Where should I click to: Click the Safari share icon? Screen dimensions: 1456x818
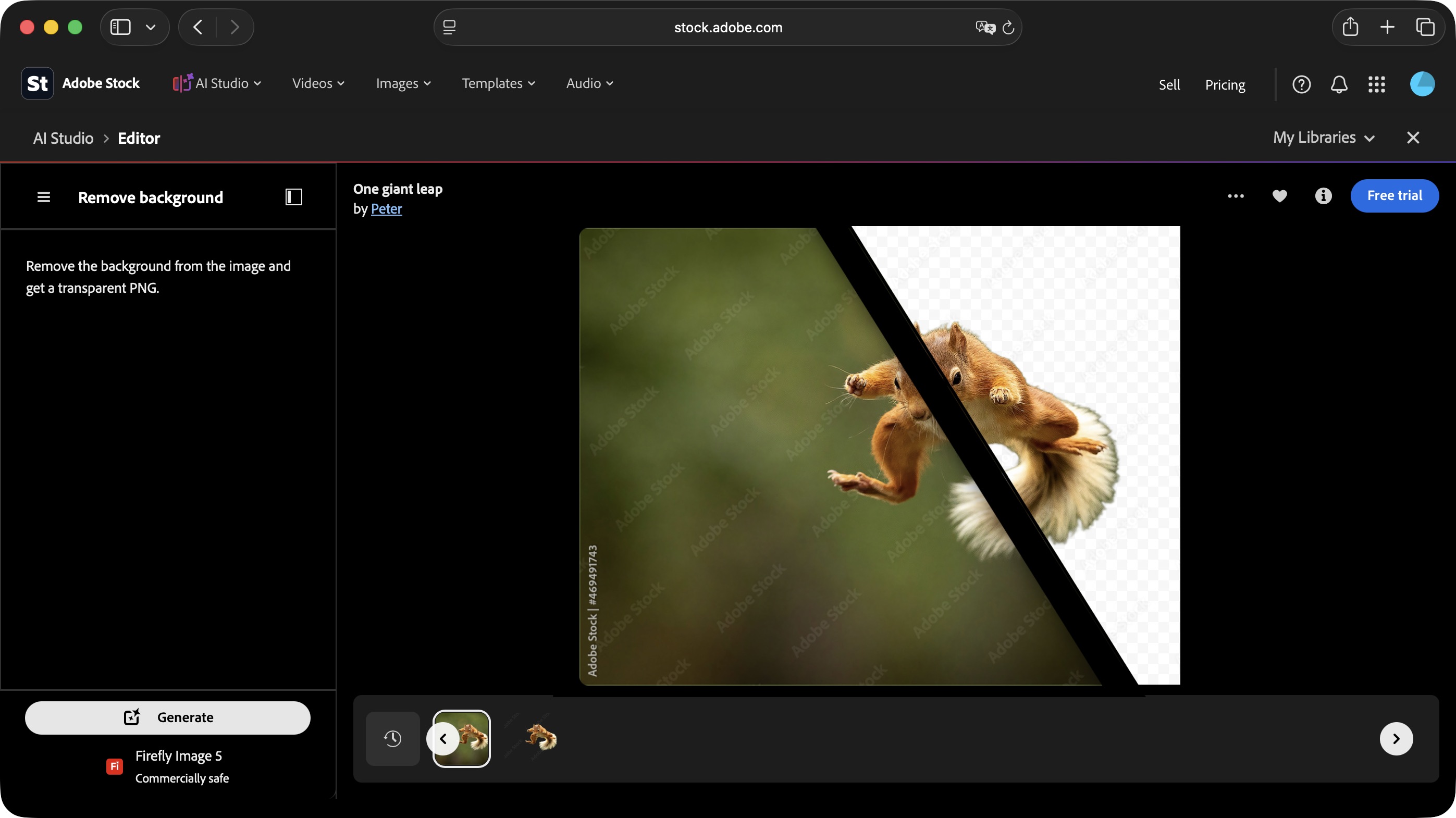(1350, 27)
